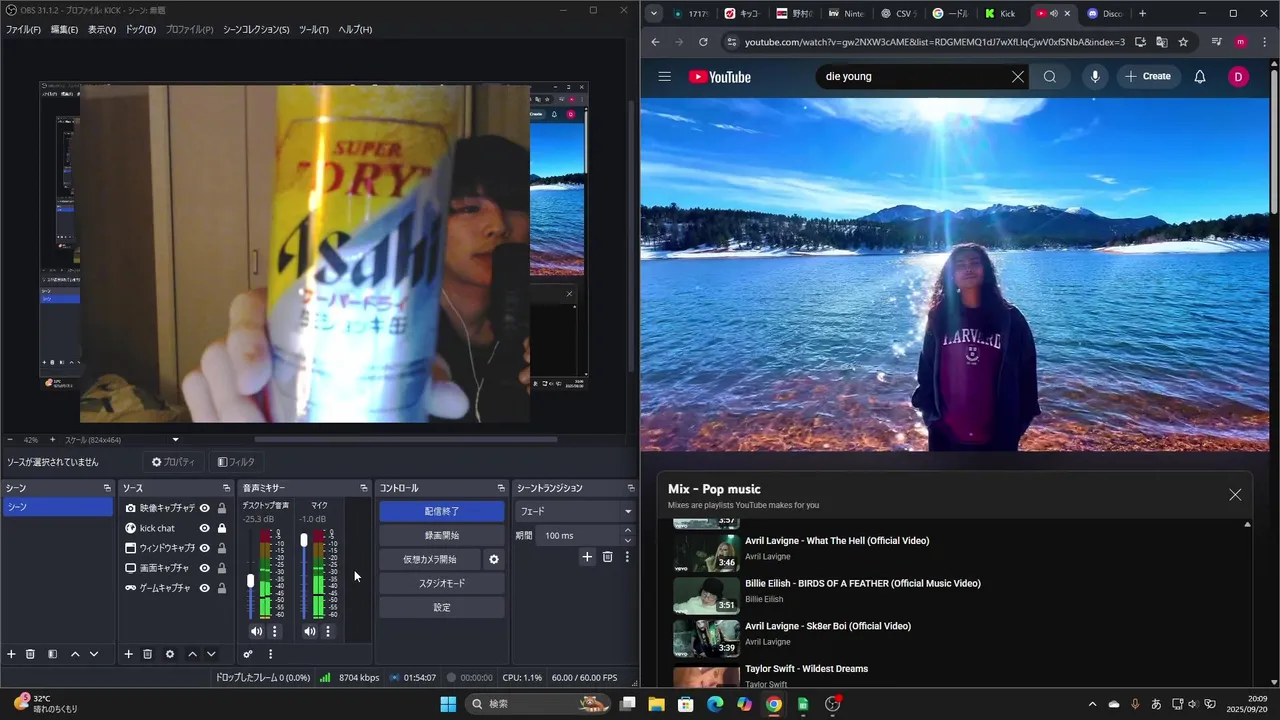
Task: Open audio mixer panel three-dot menu
Action: [270, 654]
